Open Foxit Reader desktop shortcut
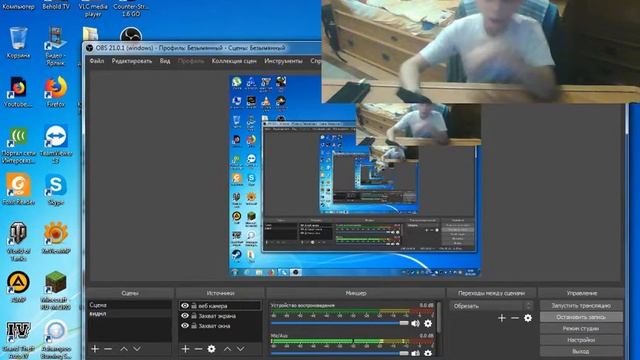Image resolution: width=640 pixels, height=360 pixels. pyautogui.click(x=18, y=189)
